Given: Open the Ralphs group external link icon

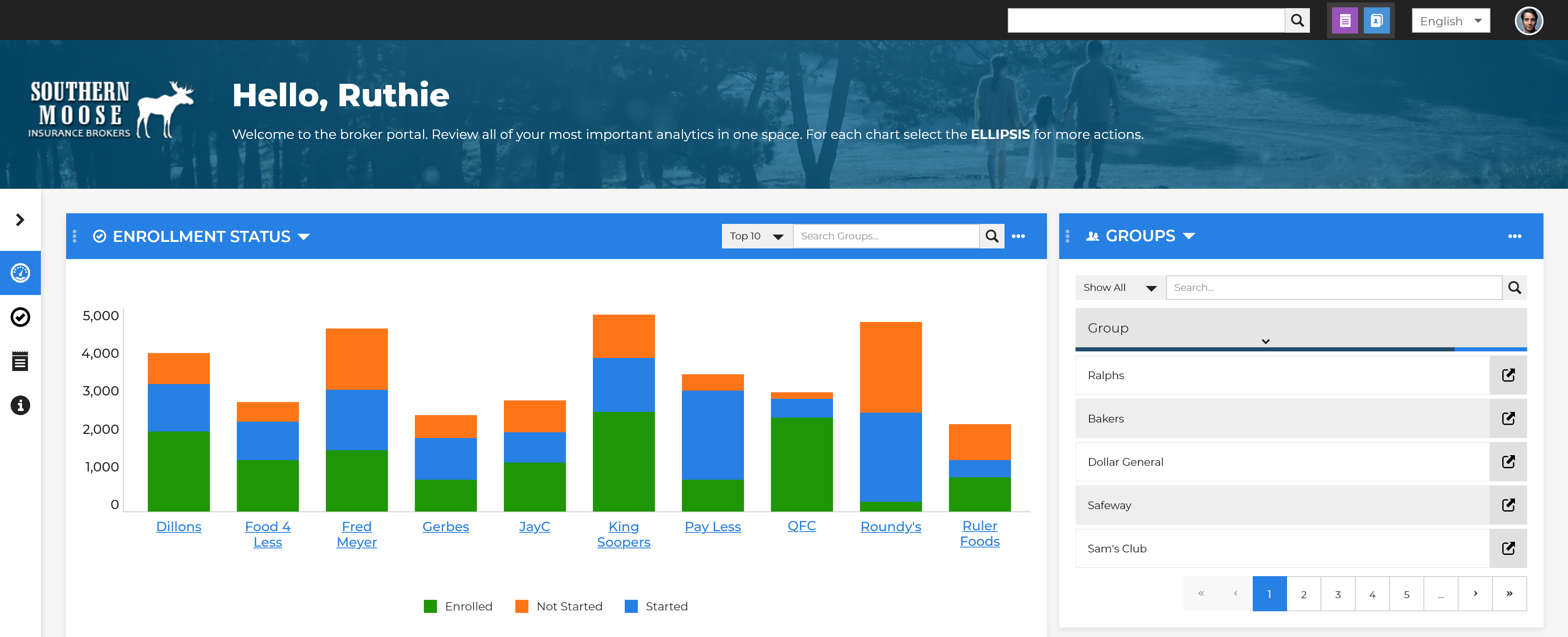Looking at the screenshot, I should click(x=1508, y=375).
